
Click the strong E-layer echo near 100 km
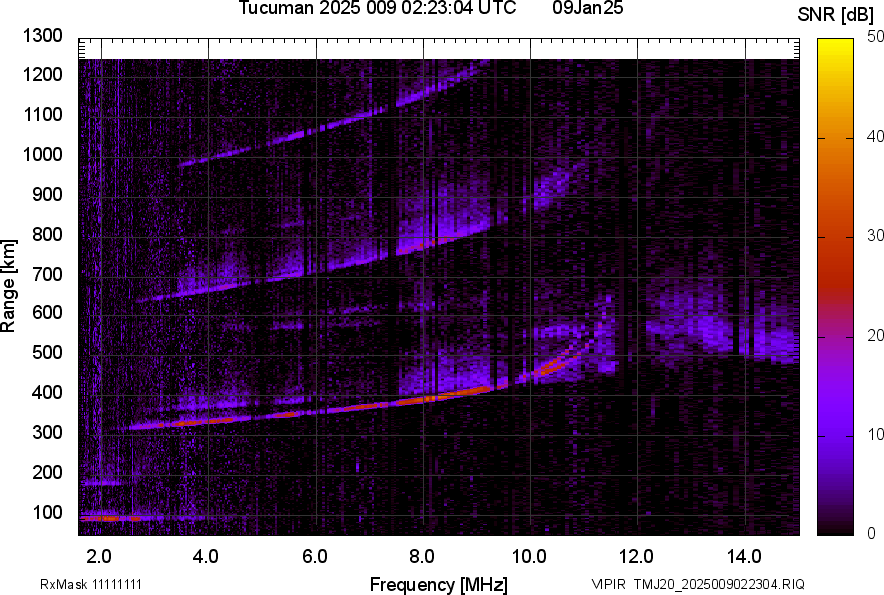click(x=110, y=518)
